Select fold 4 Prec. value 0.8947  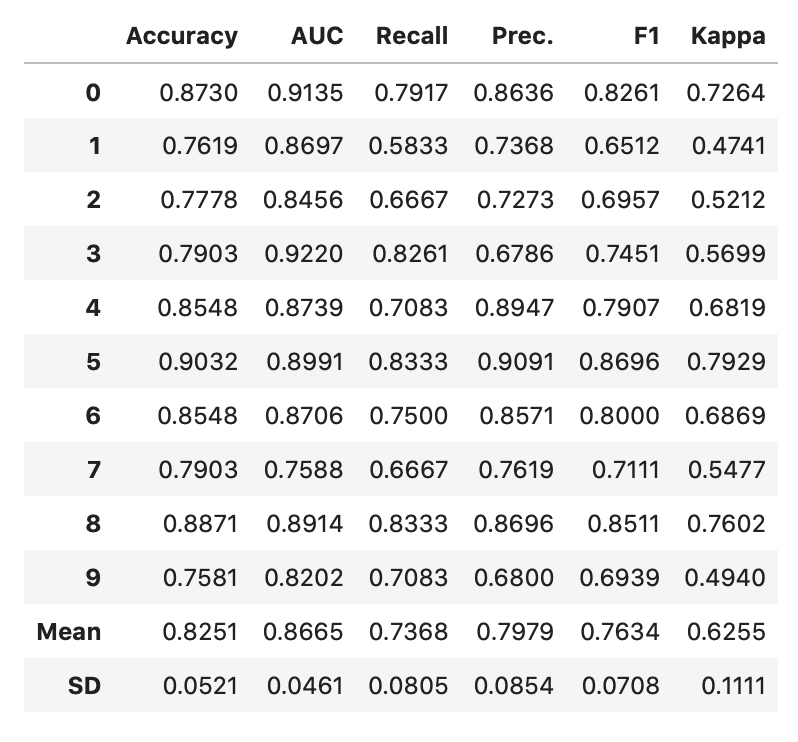(x=515, y=308)
